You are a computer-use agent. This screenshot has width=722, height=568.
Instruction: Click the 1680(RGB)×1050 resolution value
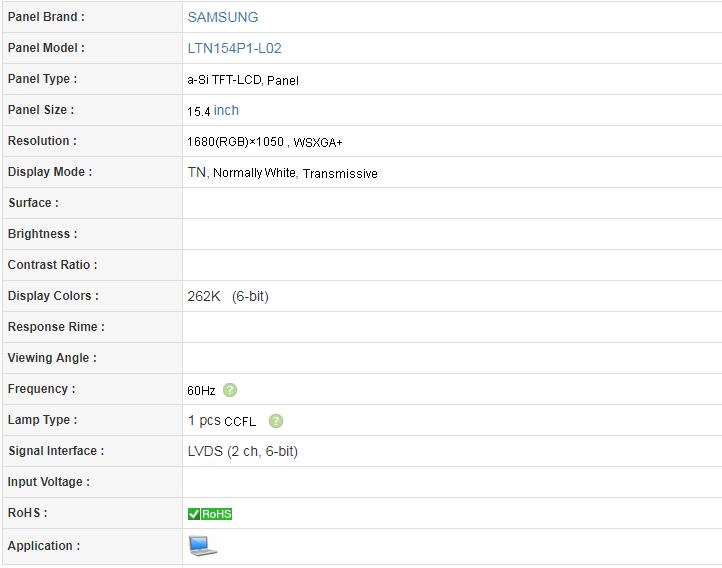pos(235,142)
